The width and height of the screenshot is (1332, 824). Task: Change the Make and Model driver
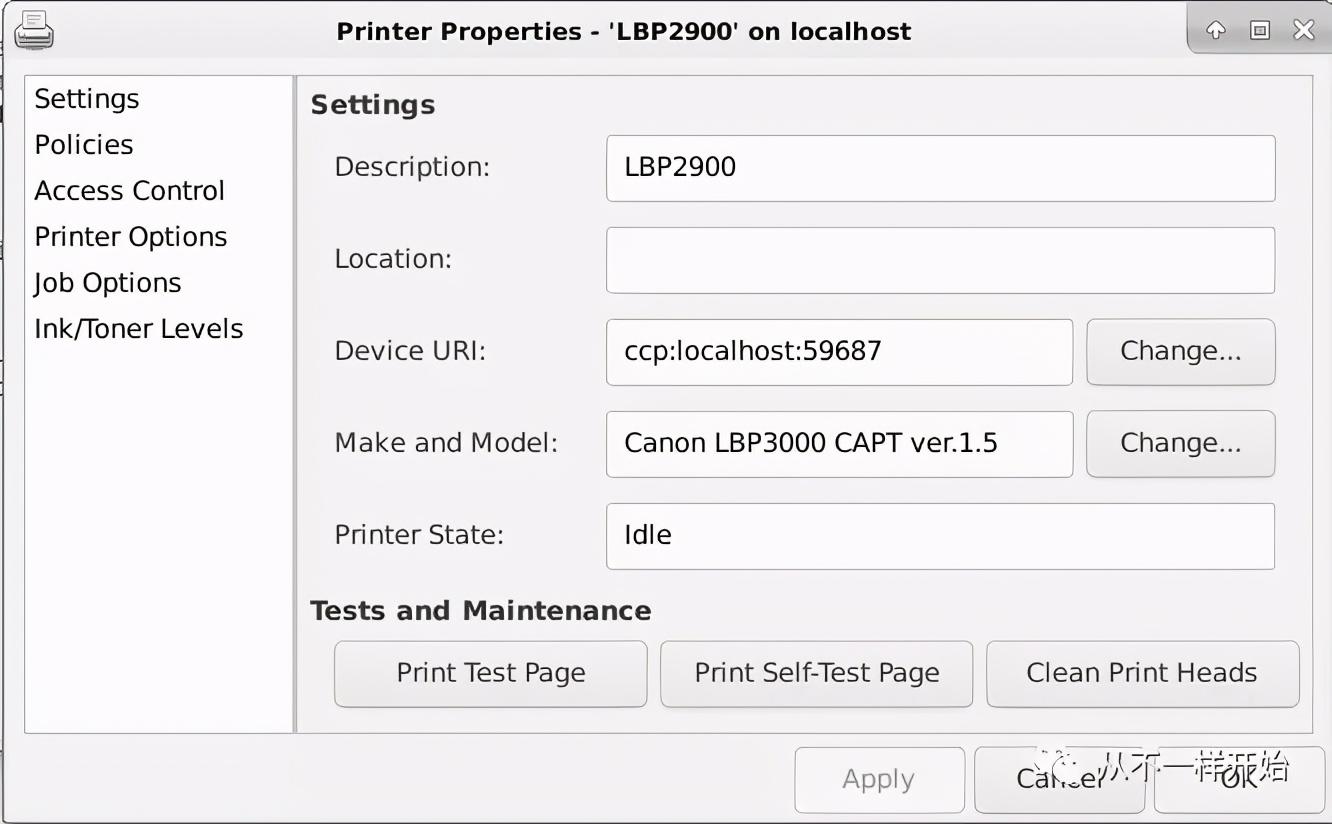pyautogui.click(x=1181, y=444)
